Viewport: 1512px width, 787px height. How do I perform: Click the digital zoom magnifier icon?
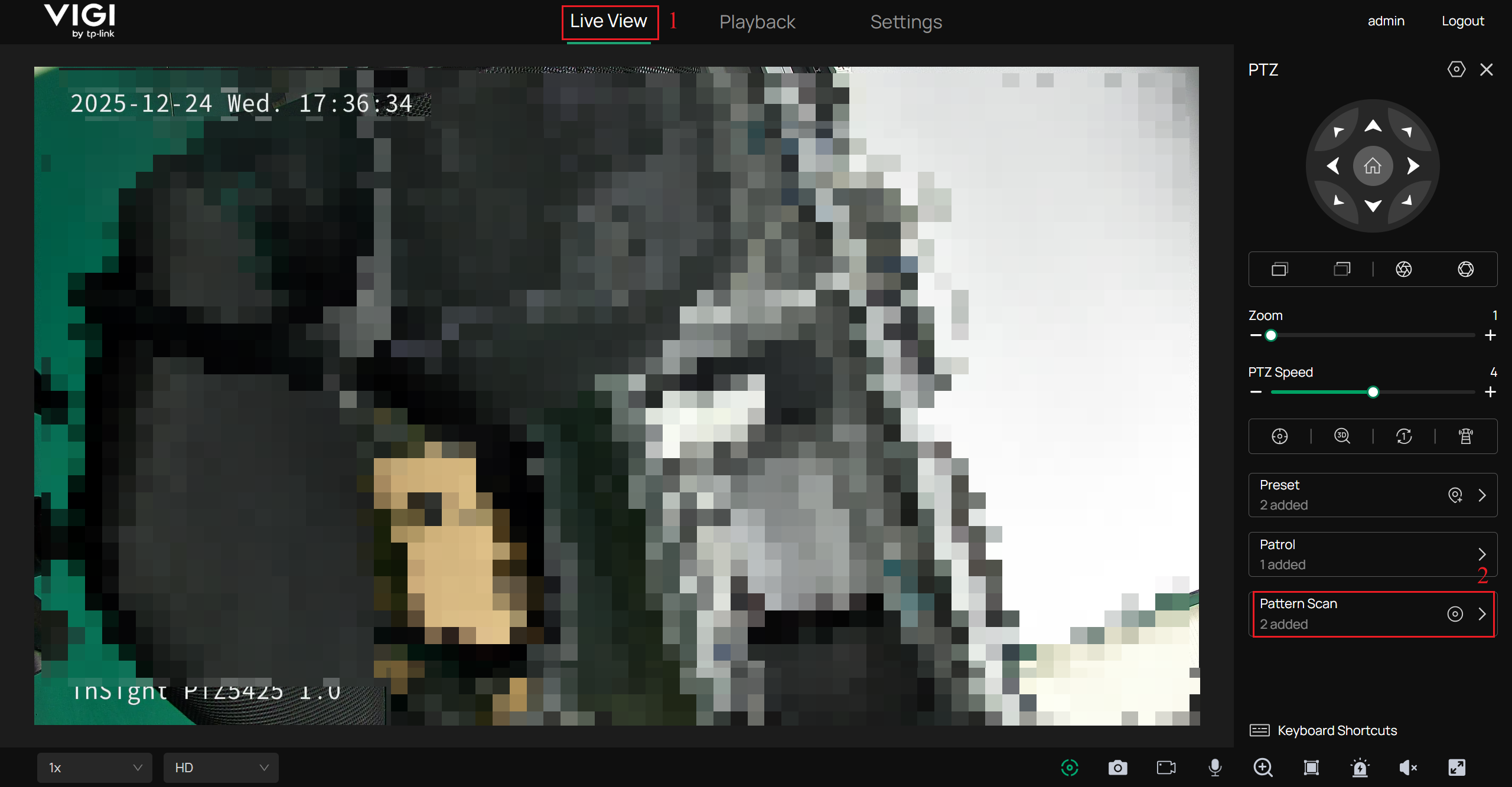(x=1263, y=768)
